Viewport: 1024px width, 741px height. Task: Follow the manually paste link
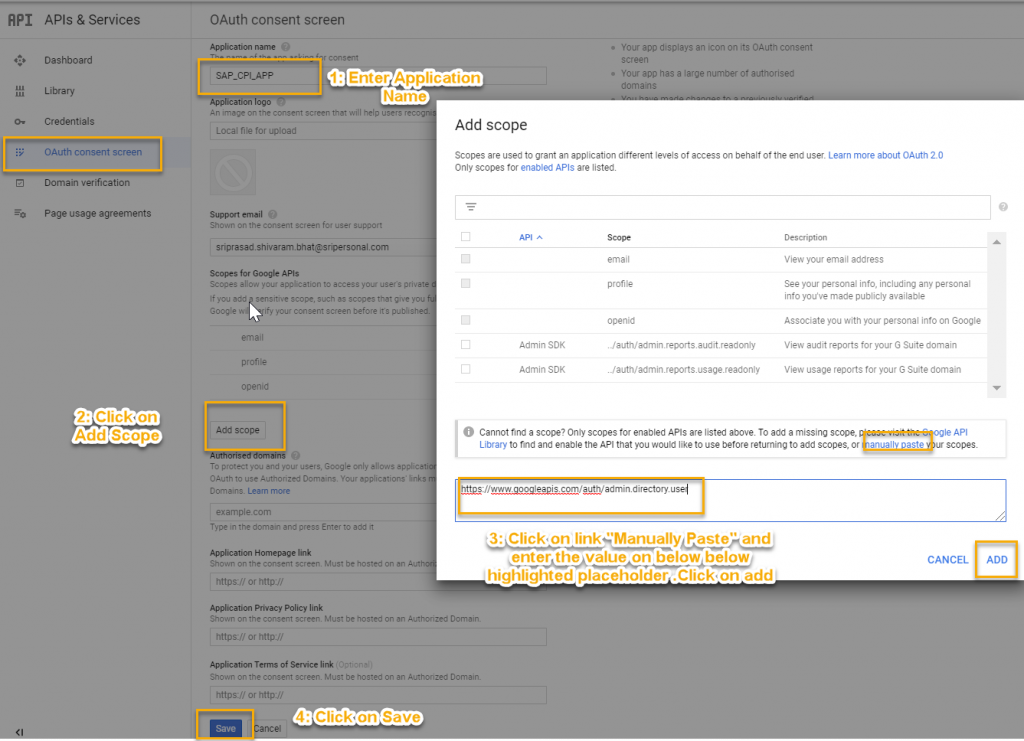(894, 445)
